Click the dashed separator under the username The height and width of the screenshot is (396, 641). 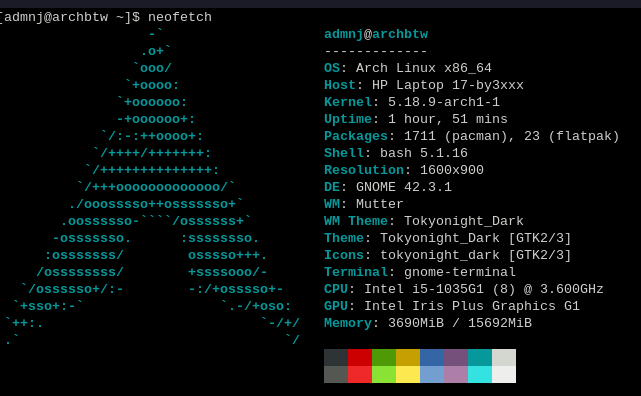coord(376,51)
